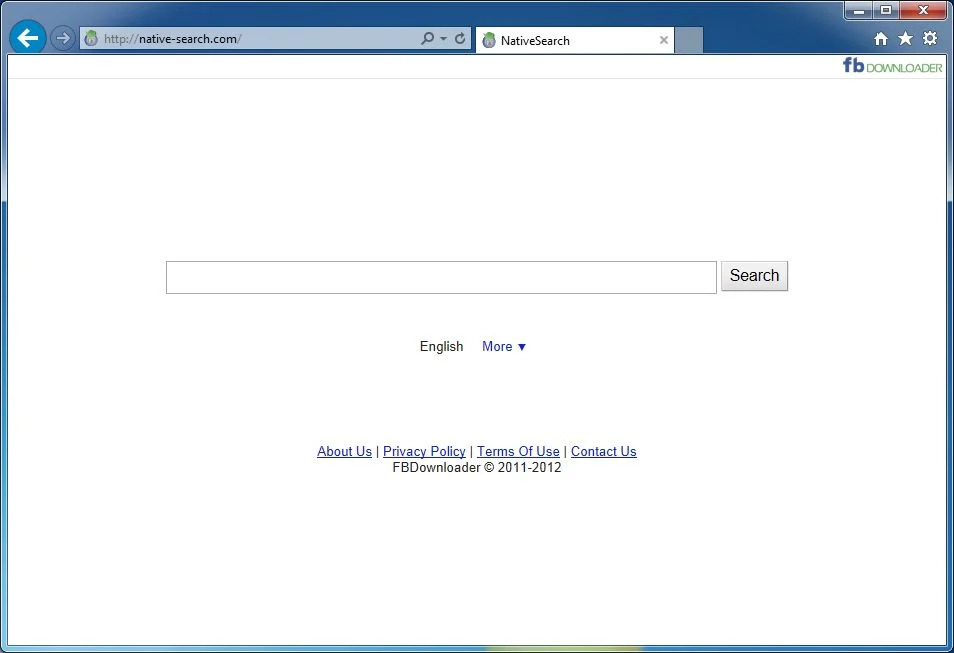This screenshot has width=954, height=653.
Task: Click the magnifier search icon in the address bar
Action: pos(428,38)
